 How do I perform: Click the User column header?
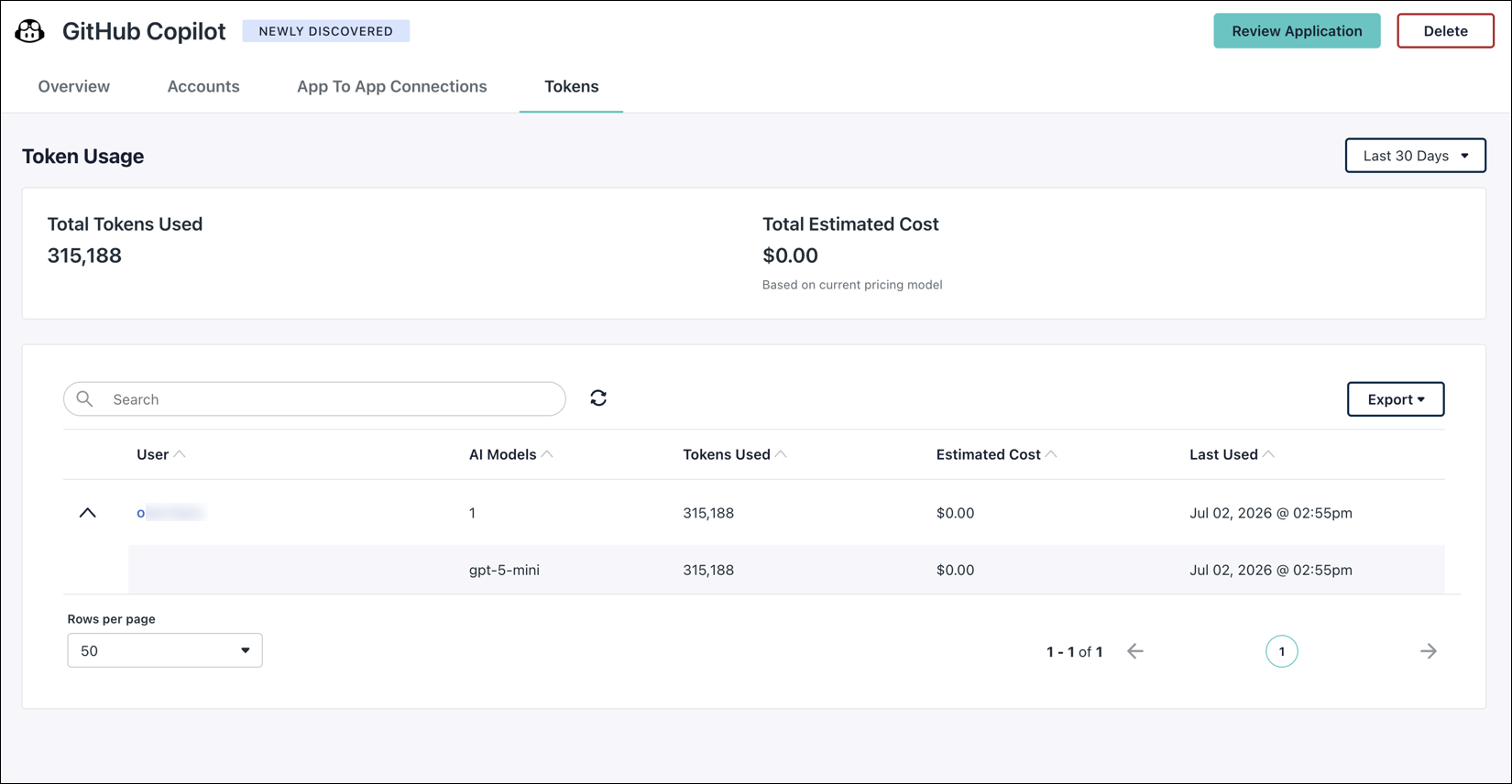153,454
